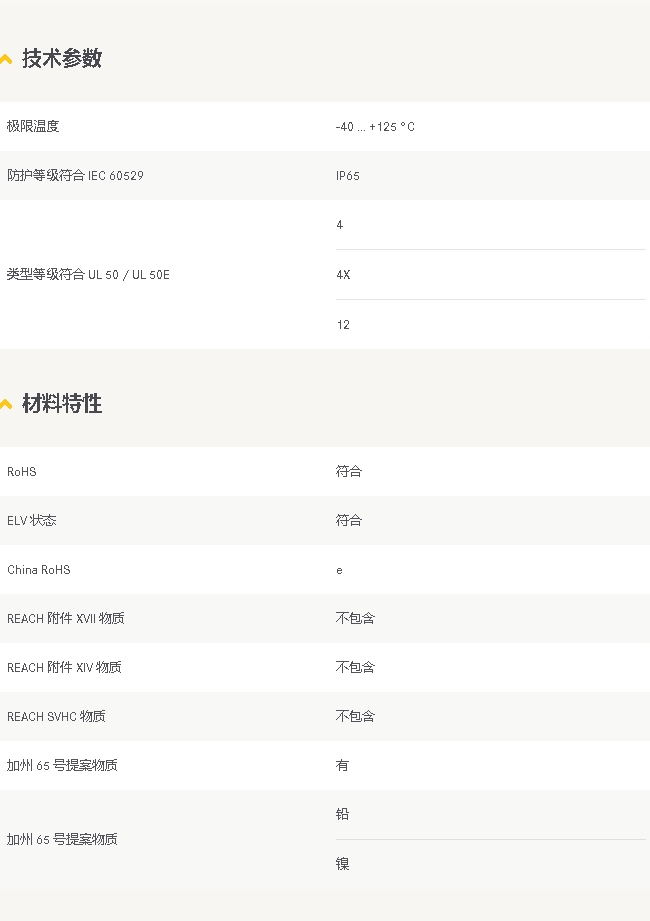Select REACH 附件 XVII 物质 label
This screenshot has height=921, width=650.
pos(66,619)
